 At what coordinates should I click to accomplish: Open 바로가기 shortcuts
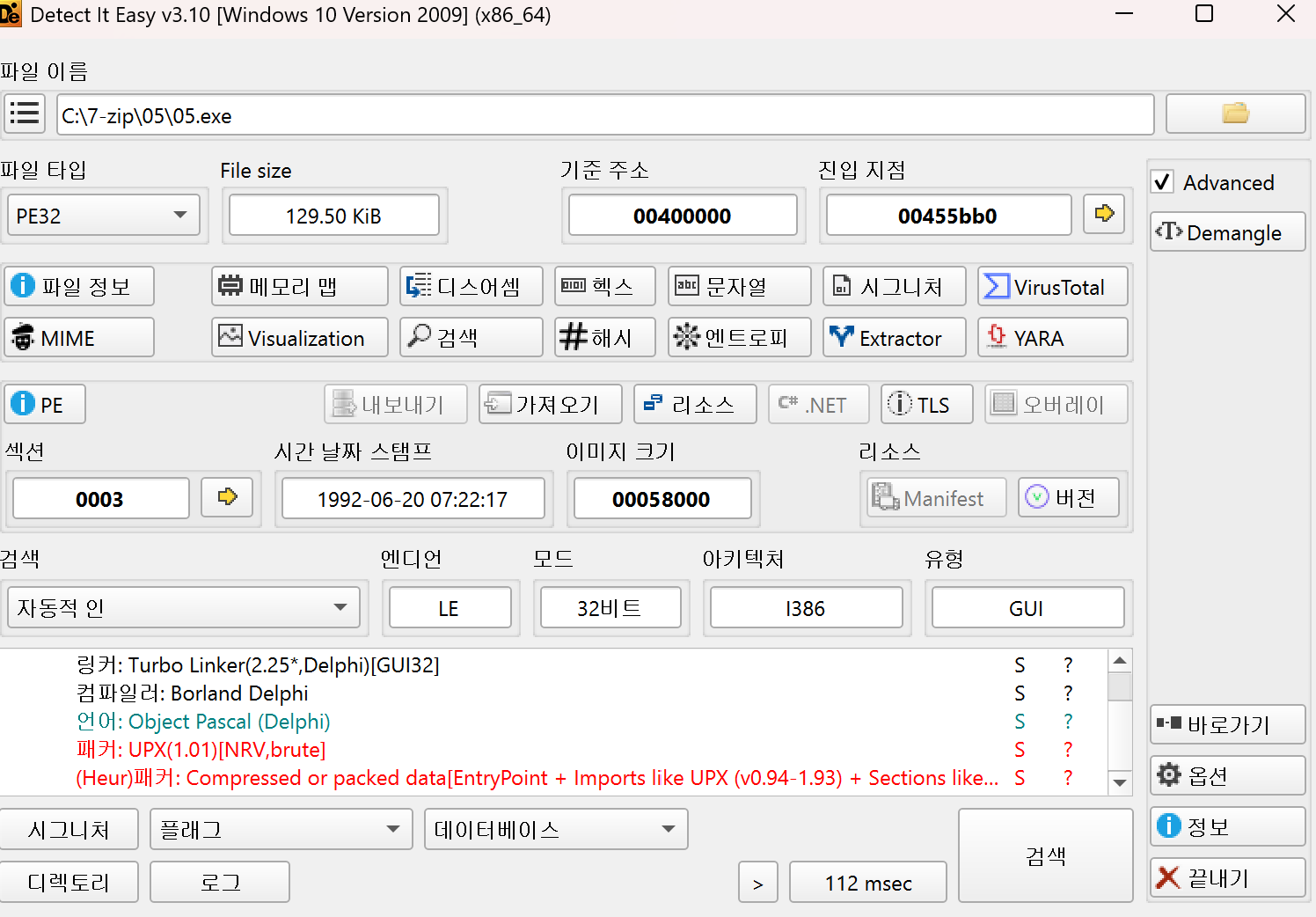point(1227,724)
